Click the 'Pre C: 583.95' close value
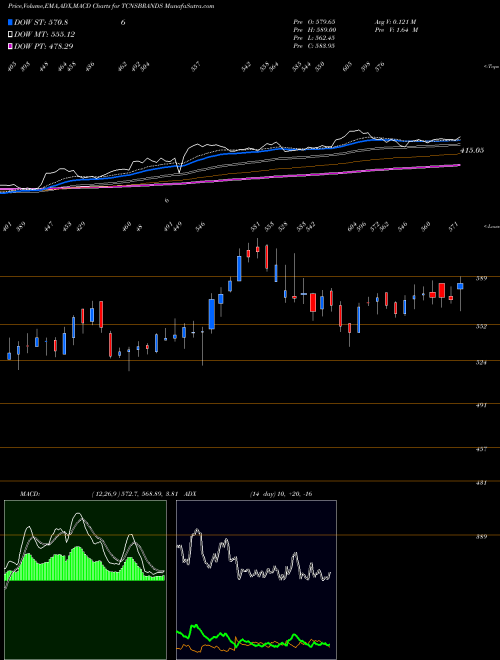The height and width of the screenshot is (660, 500). [x=314, y=46]
